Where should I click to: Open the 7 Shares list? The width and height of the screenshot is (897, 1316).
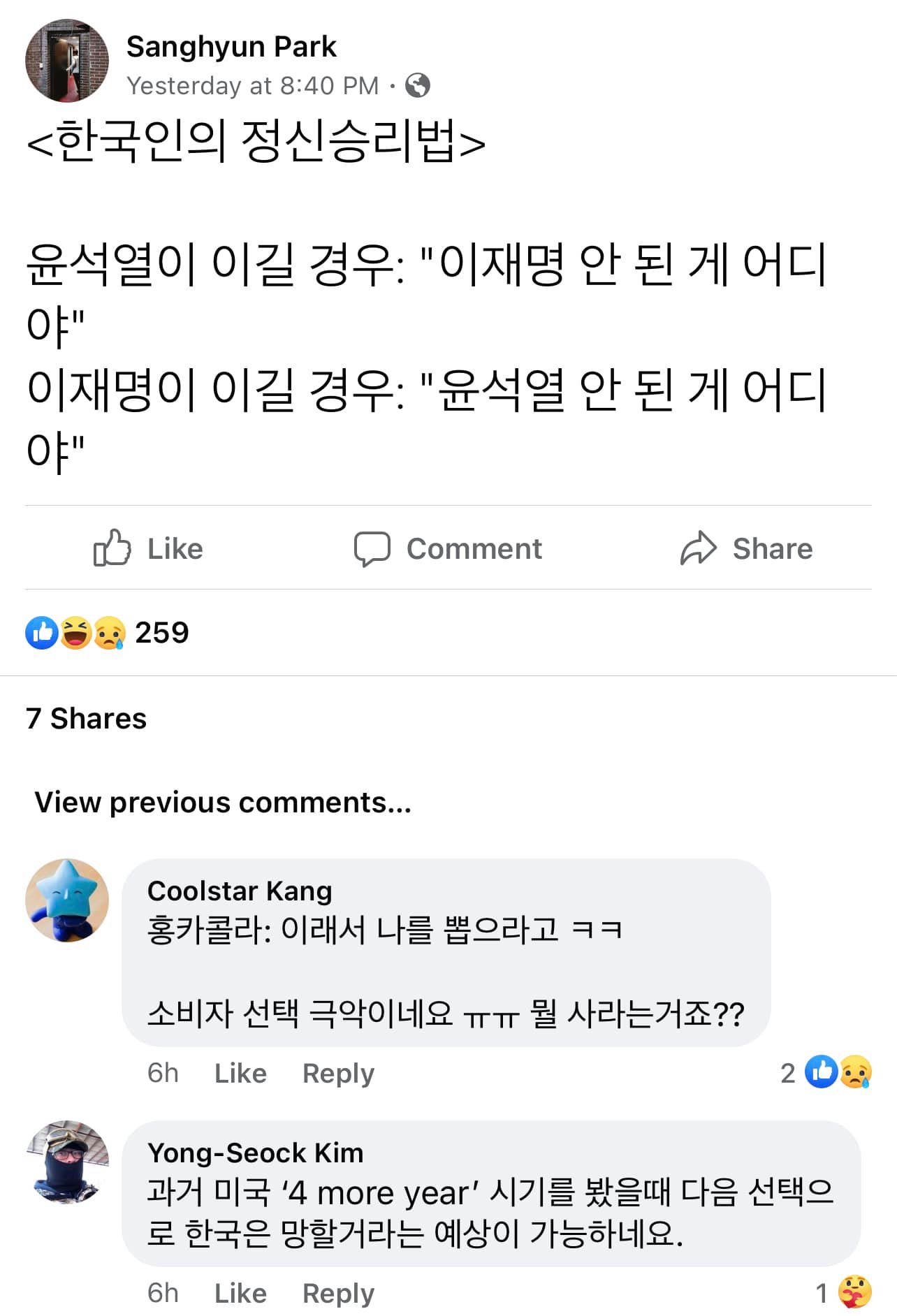tap(86, 718)
